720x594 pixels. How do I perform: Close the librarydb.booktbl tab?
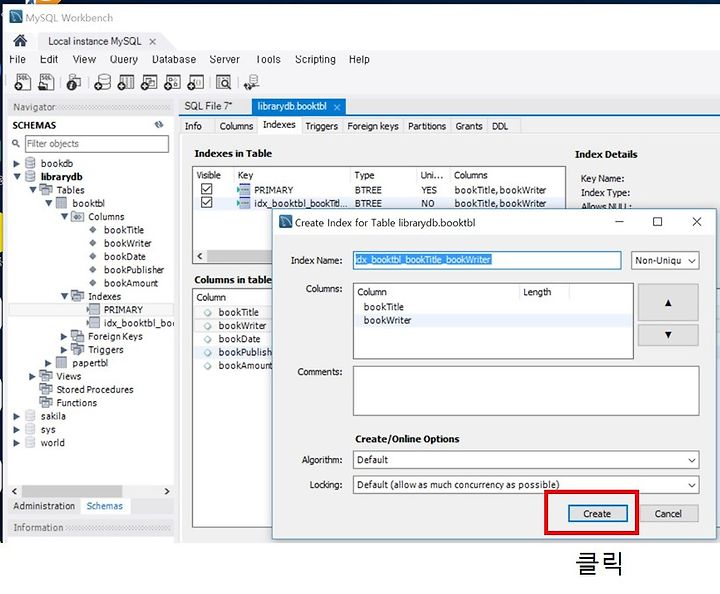click(x=337, y=107)
